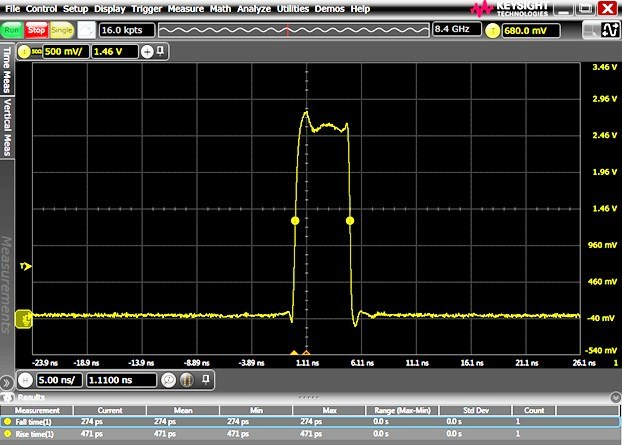Select the Fall time(1) measurement row
The width and height of the screenshot is (622, 445).
[x=310, y=422]
